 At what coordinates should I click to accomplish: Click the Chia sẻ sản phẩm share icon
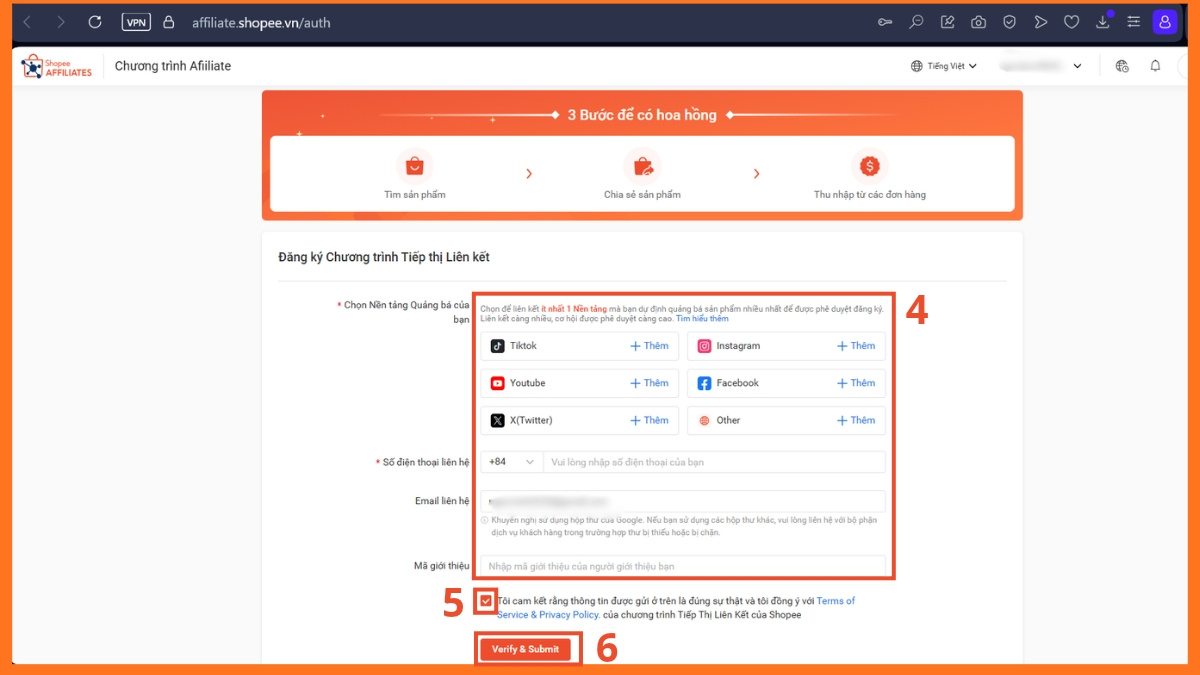642,165
